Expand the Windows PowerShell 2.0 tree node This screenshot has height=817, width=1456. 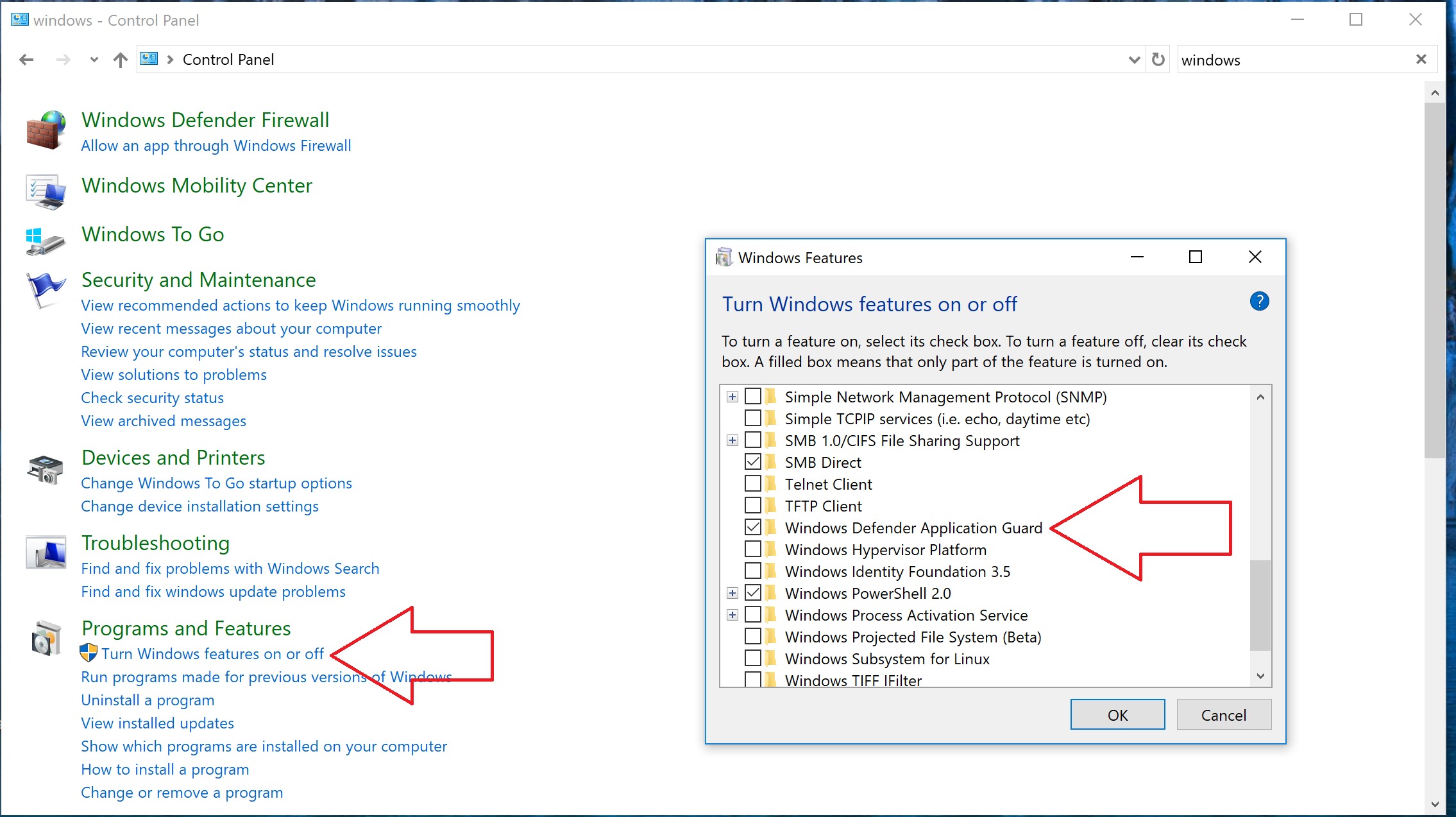click(x=732, y=593)
